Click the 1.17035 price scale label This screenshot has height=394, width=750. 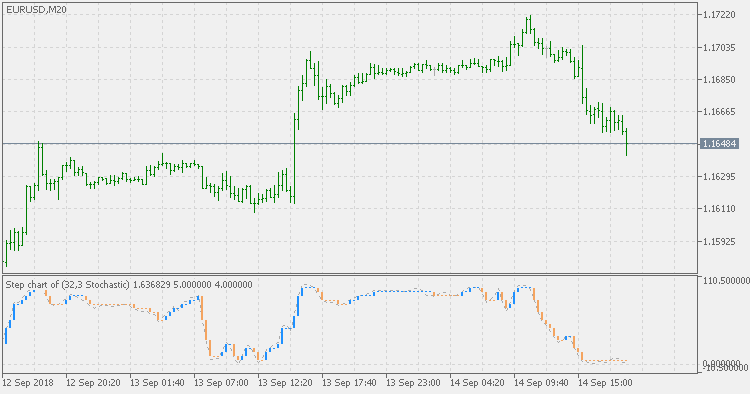(719, 47)
